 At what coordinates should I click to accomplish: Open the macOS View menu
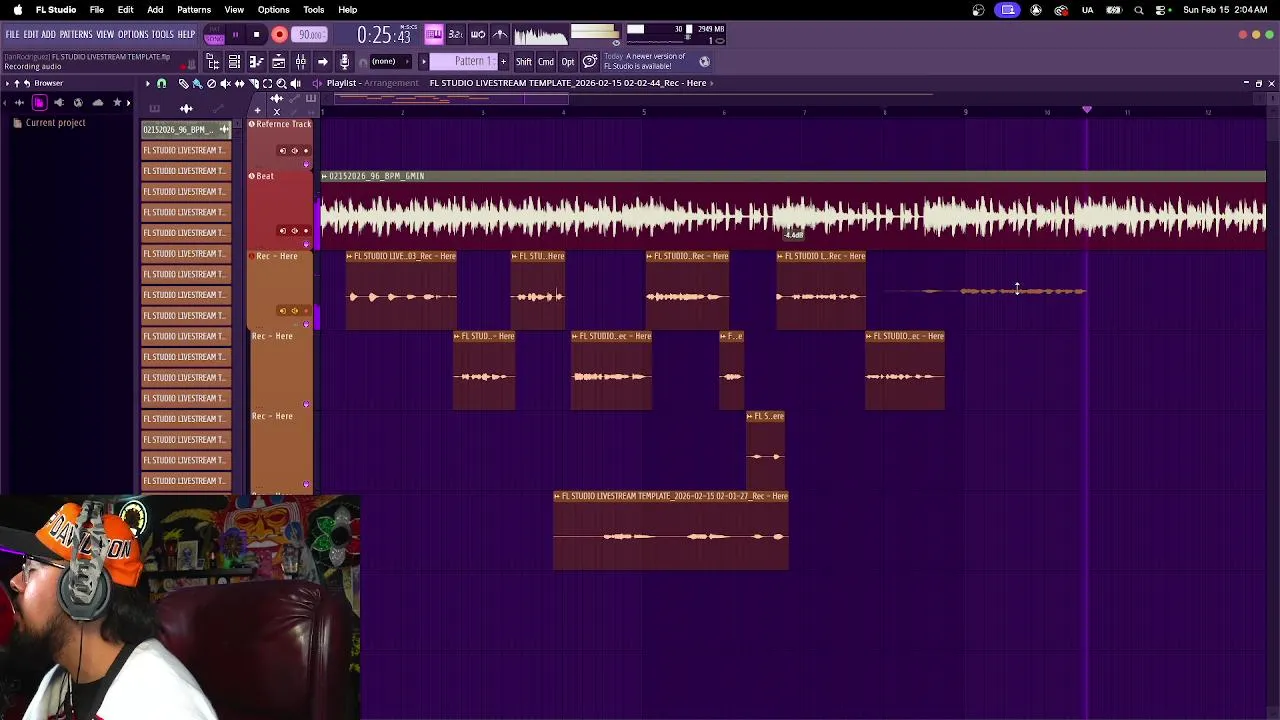[x=234, y=10]
